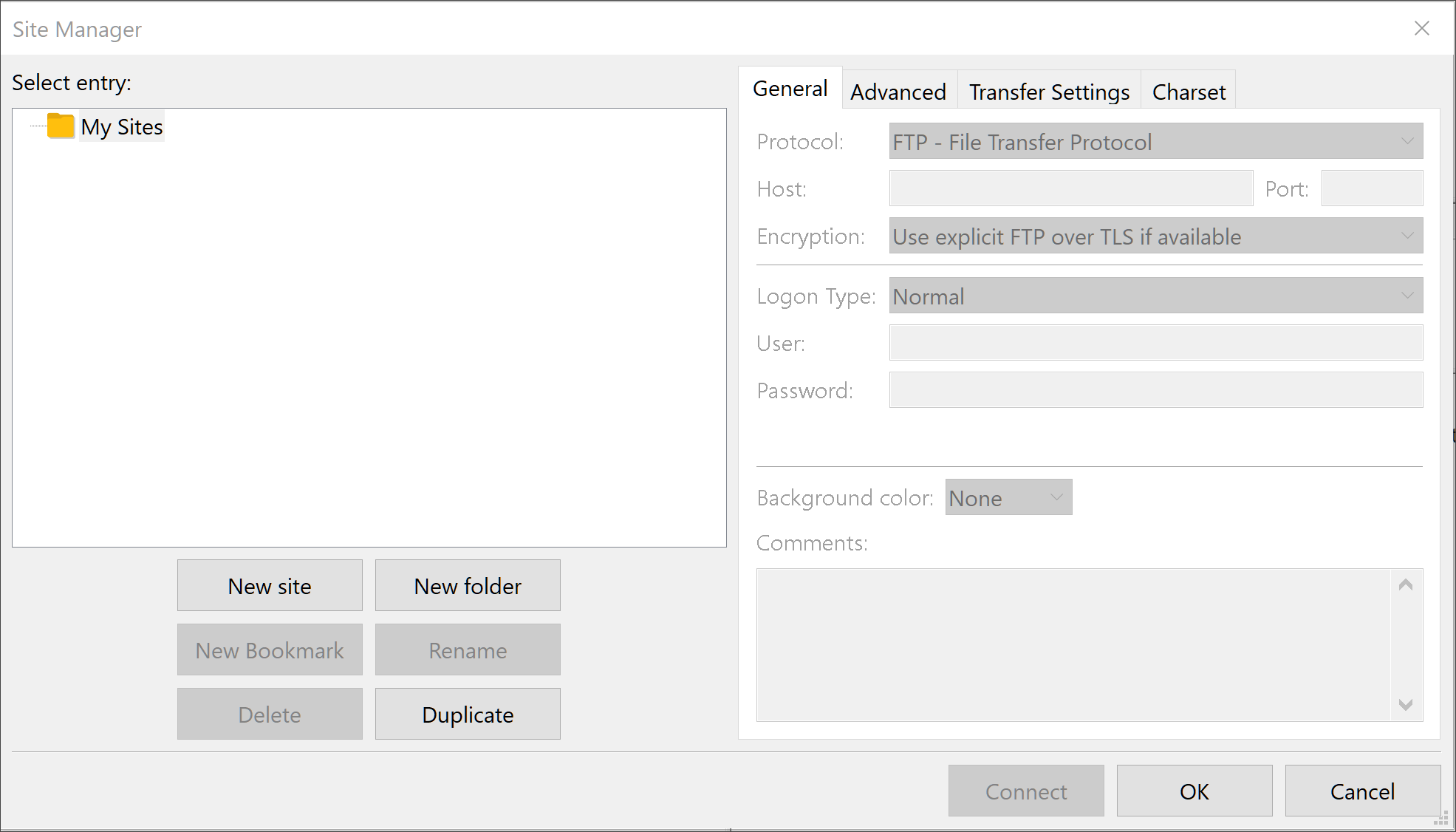1456x832 pixels.
Task: Click the My Sites folder icon
Action: (62, 126)
